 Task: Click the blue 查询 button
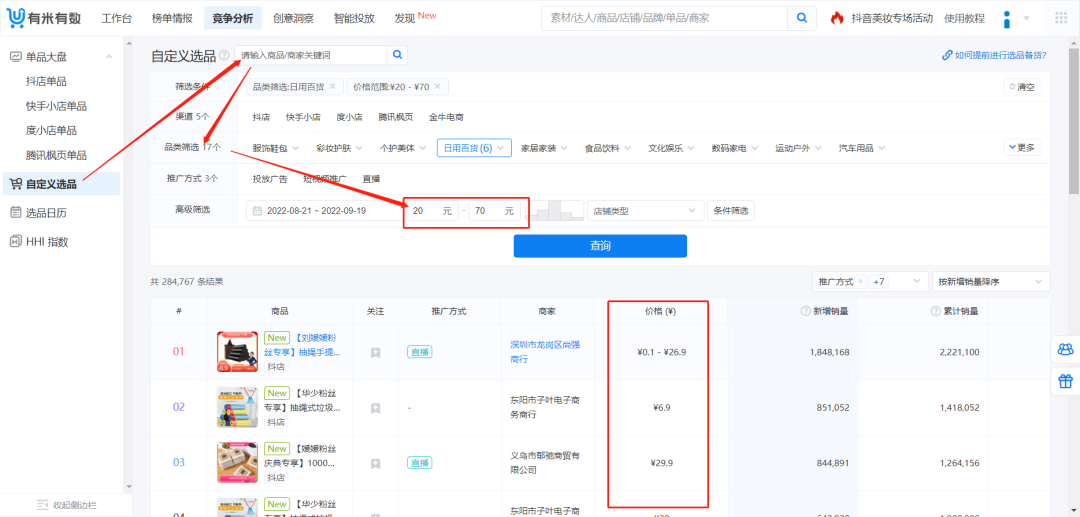pos(600,246)
